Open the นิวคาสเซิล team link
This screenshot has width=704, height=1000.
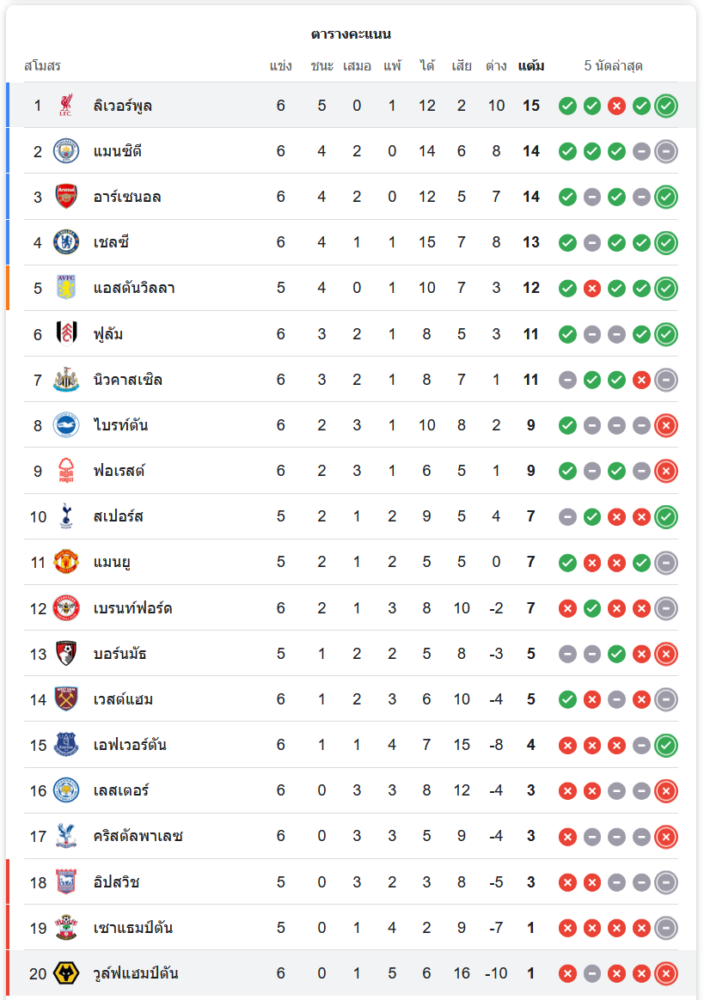coord(127,380)
